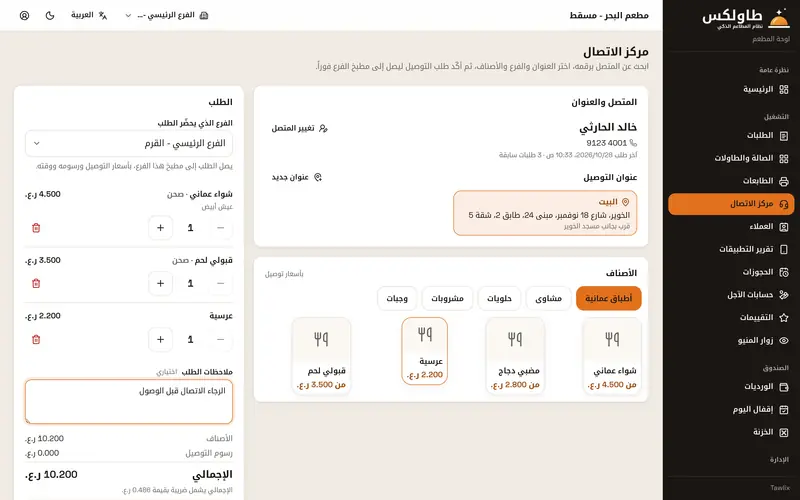Add عرسية item card
800x500 pixels.
424,351
